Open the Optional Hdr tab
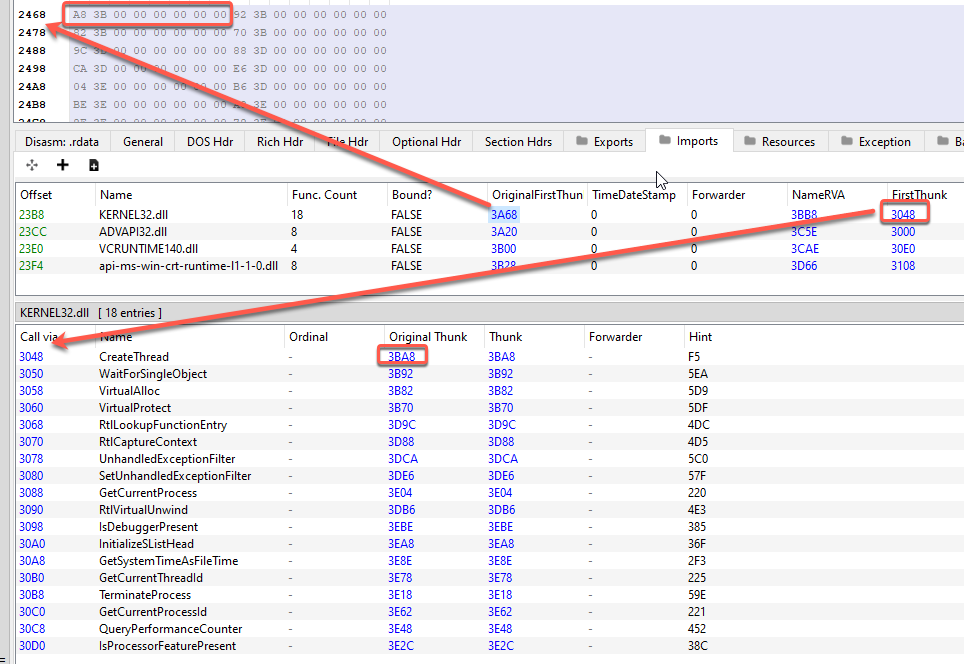 [x=425, y=141]
